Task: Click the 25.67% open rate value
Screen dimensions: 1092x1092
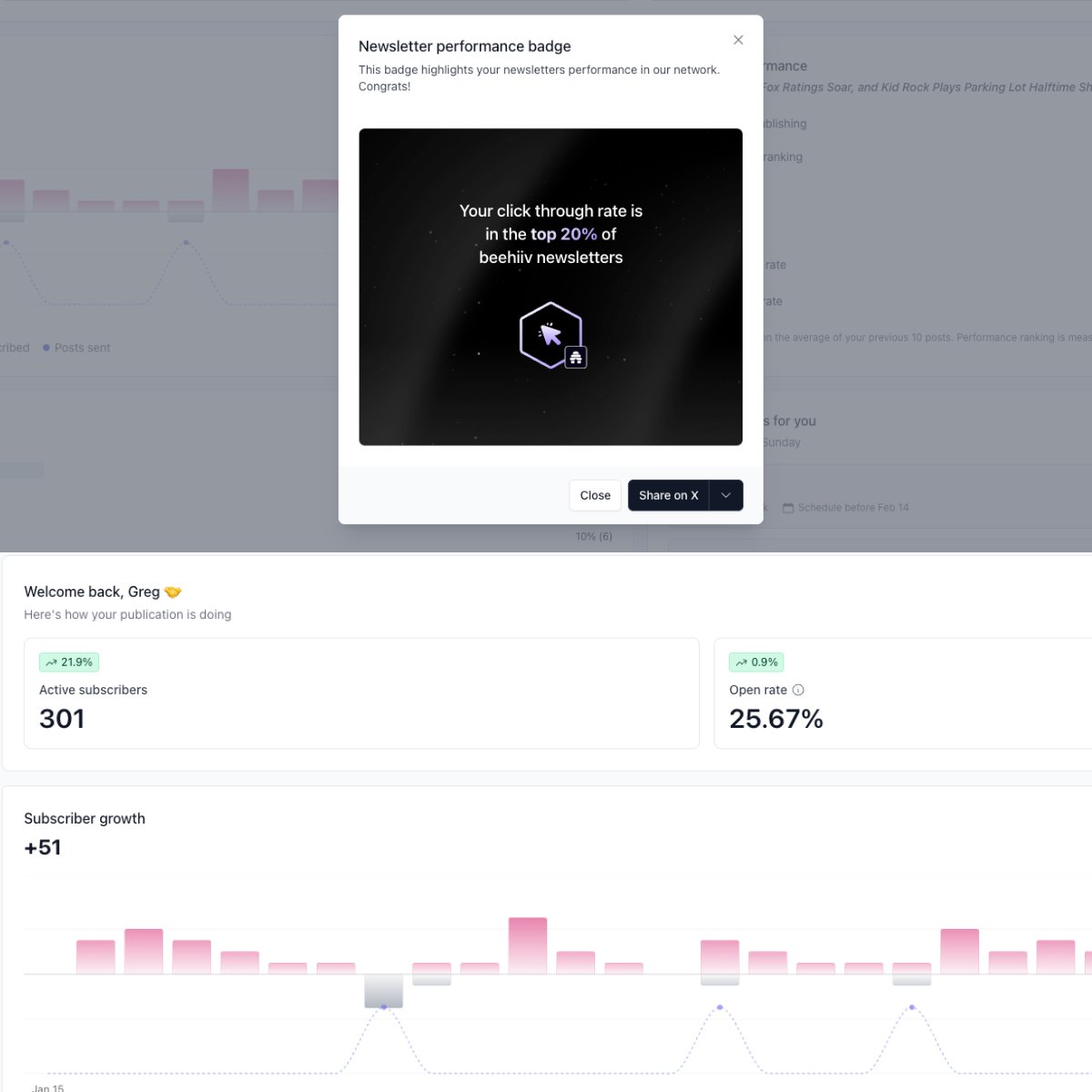Action: click(776, 719)
